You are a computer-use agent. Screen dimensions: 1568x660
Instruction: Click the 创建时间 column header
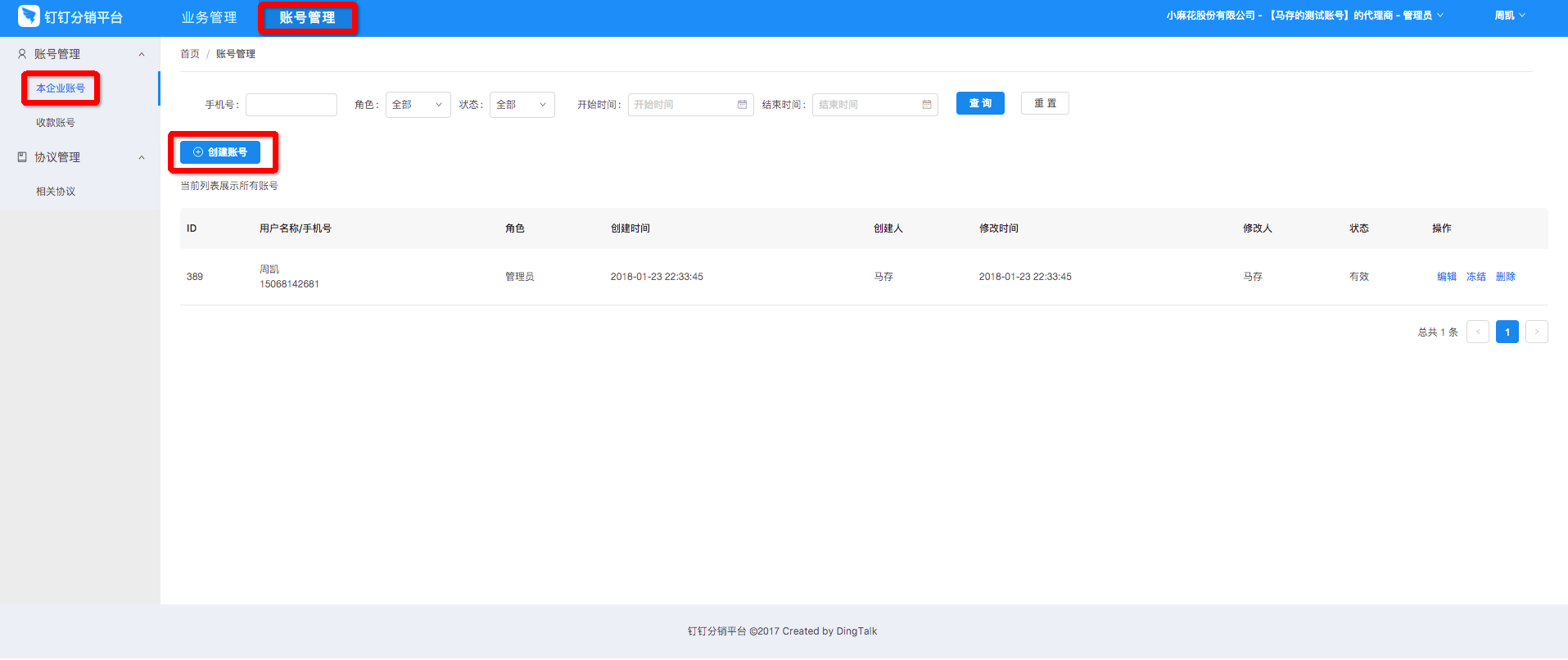(630, 228)
